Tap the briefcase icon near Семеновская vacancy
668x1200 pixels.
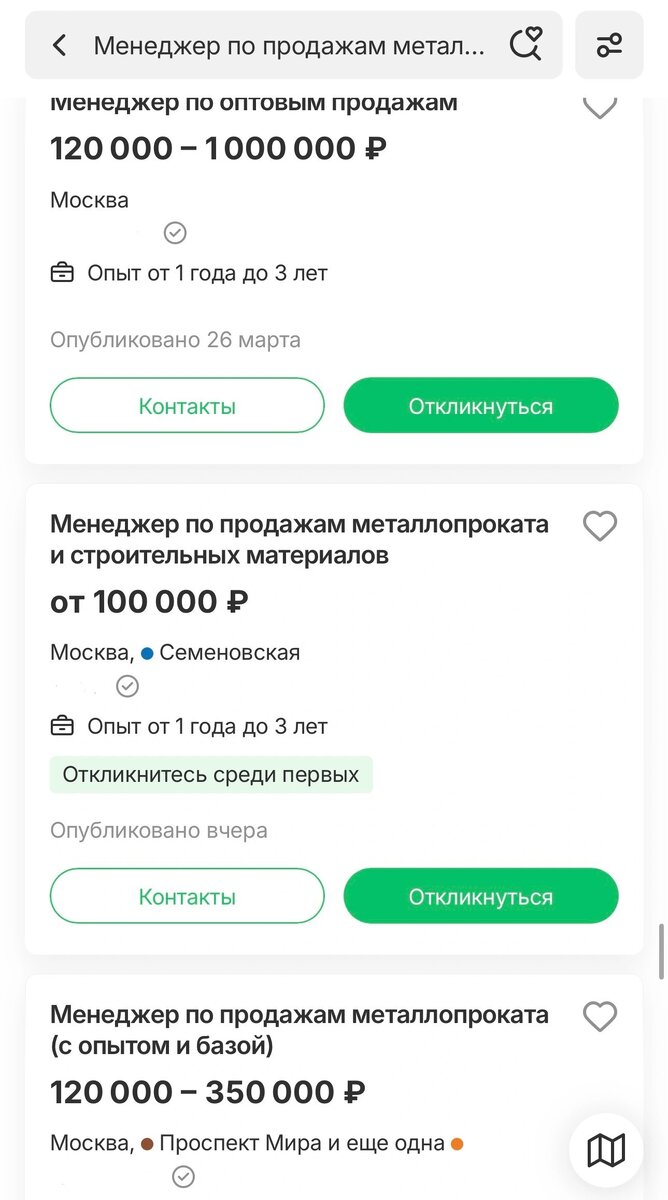click(x=64, y=726)
